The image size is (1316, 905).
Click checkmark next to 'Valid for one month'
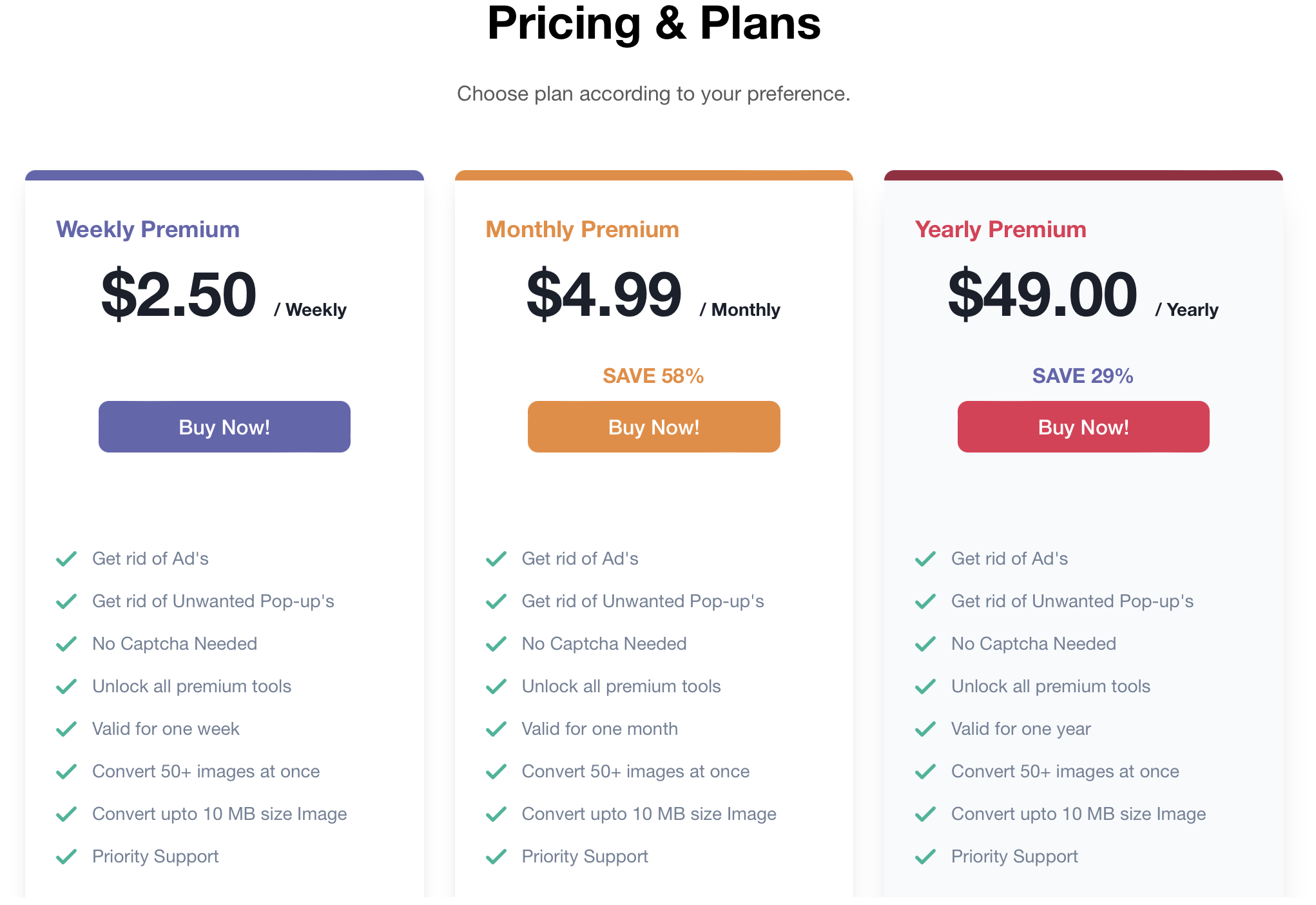[496, 729]
